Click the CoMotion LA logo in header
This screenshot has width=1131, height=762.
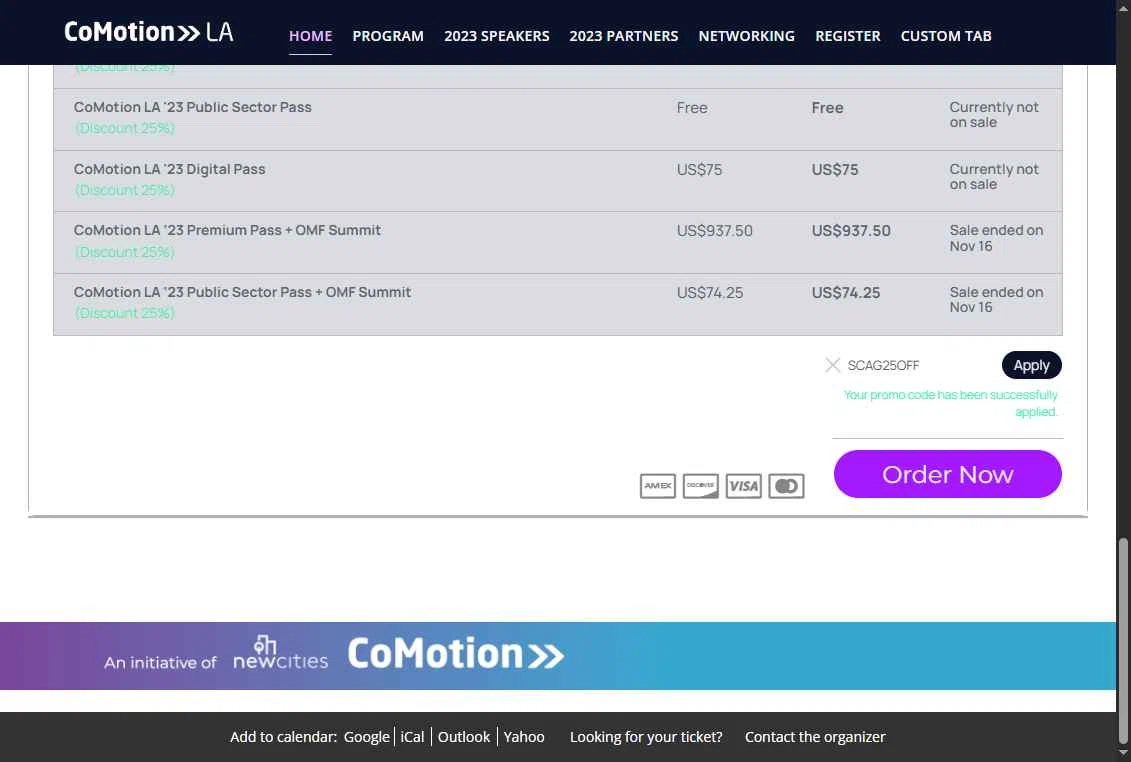click(149, 32)
